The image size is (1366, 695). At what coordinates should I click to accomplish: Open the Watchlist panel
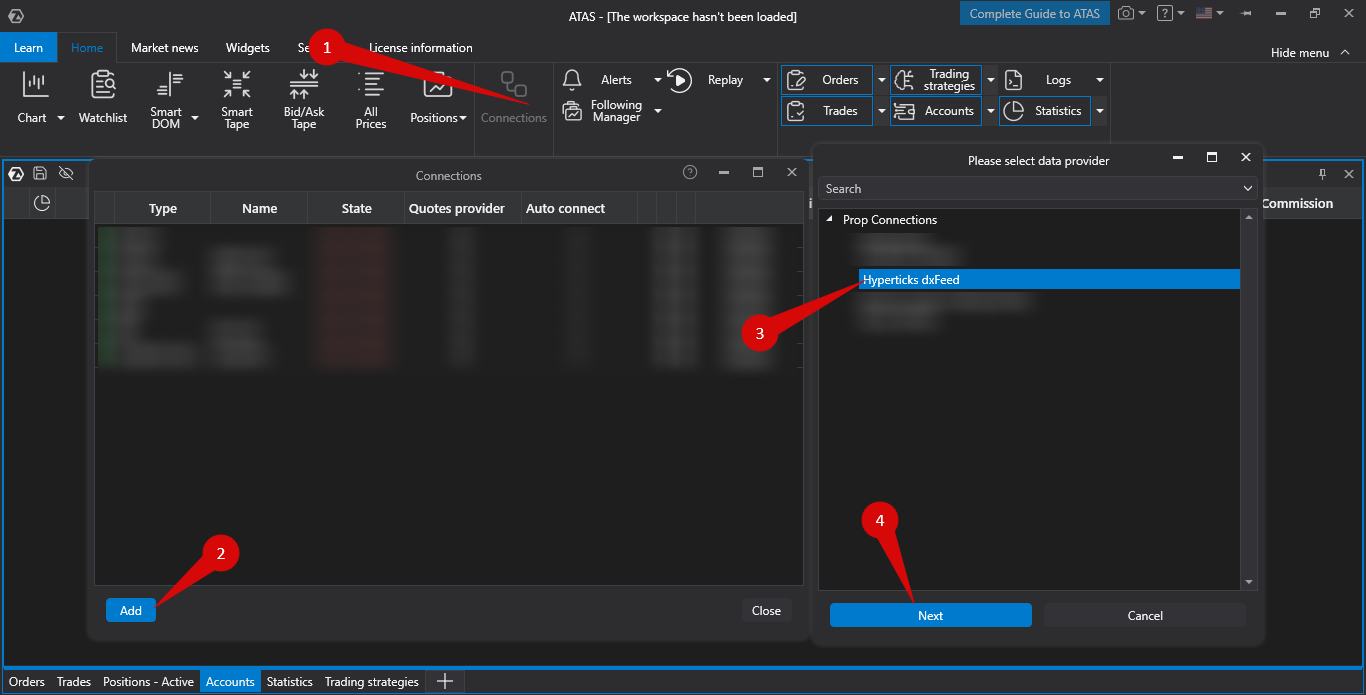tap(103, 97)
